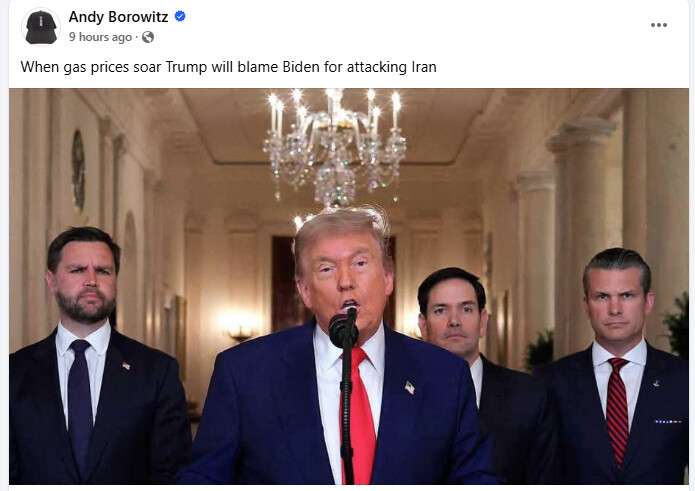Image resolution: width=695 pixels, height=491 pixels.
Task: Click the green plant at right edge
Action: click(677, 326)
